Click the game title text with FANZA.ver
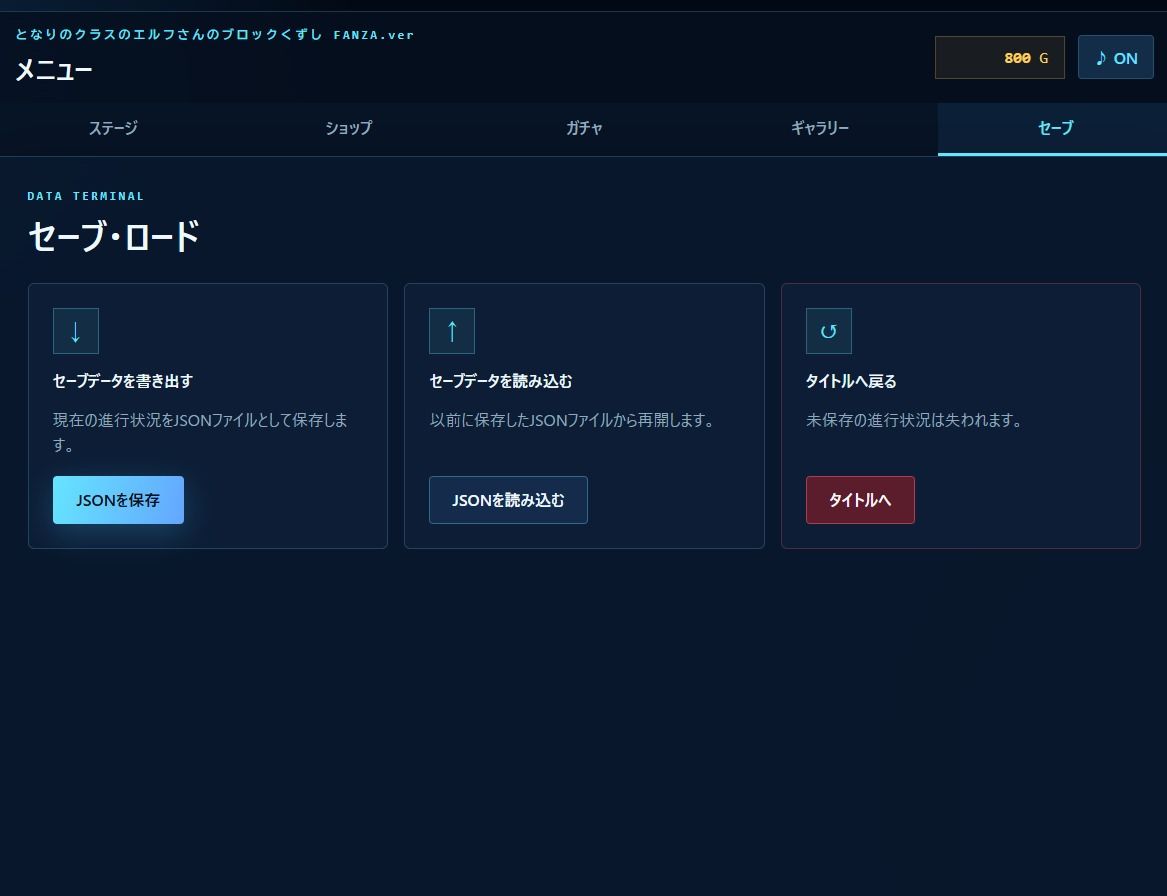The height and width of the screenshot is (896, 1167). pos(214,34)
